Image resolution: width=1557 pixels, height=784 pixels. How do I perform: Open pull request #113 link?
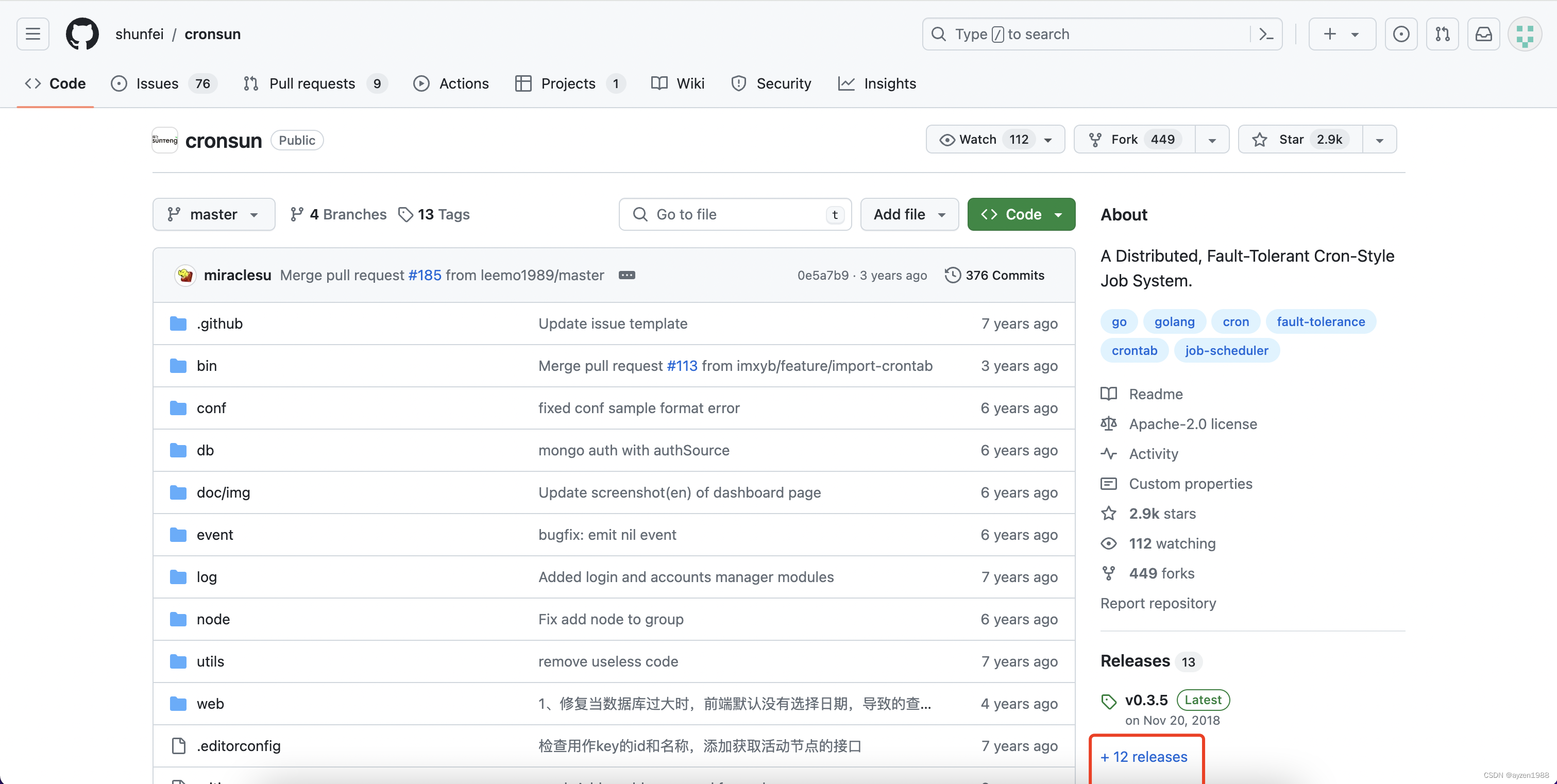tap(682, 366)
